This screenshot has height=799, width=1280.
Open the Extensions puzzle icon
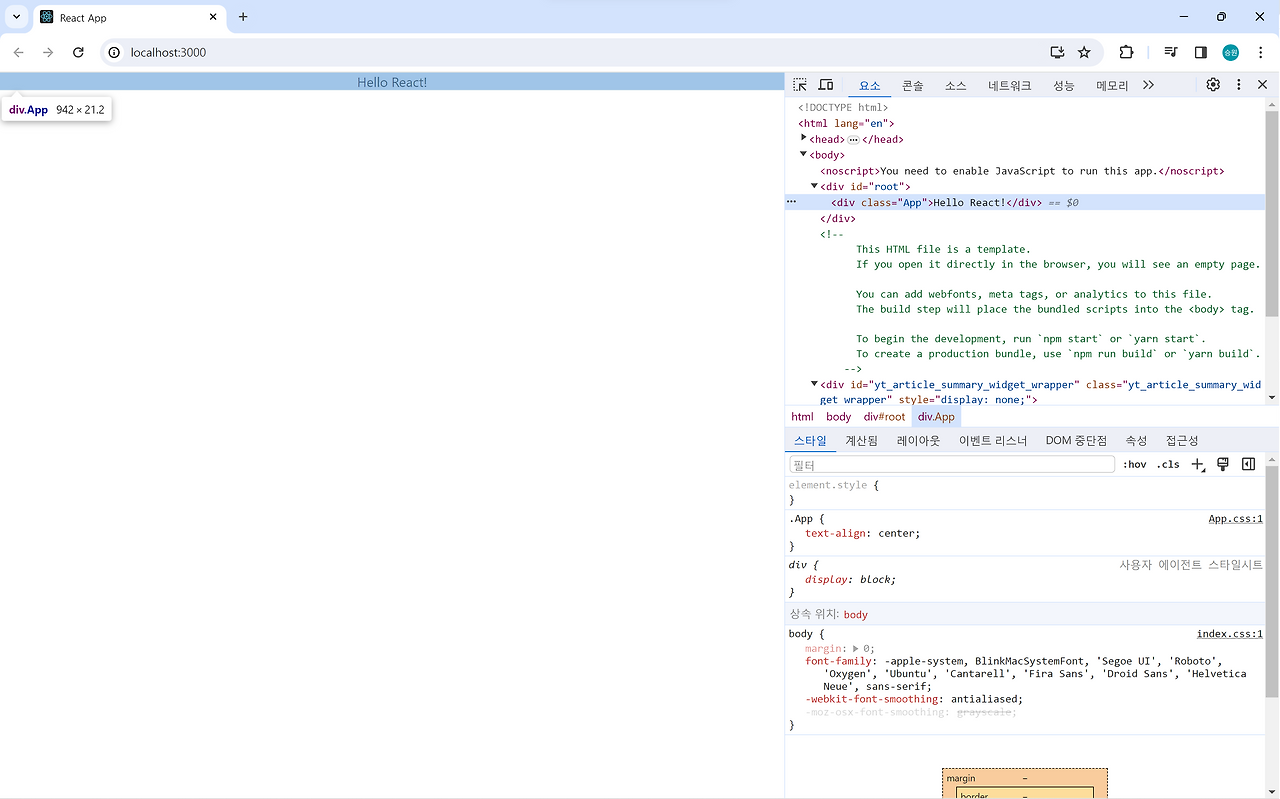(x=1126, y=52)
